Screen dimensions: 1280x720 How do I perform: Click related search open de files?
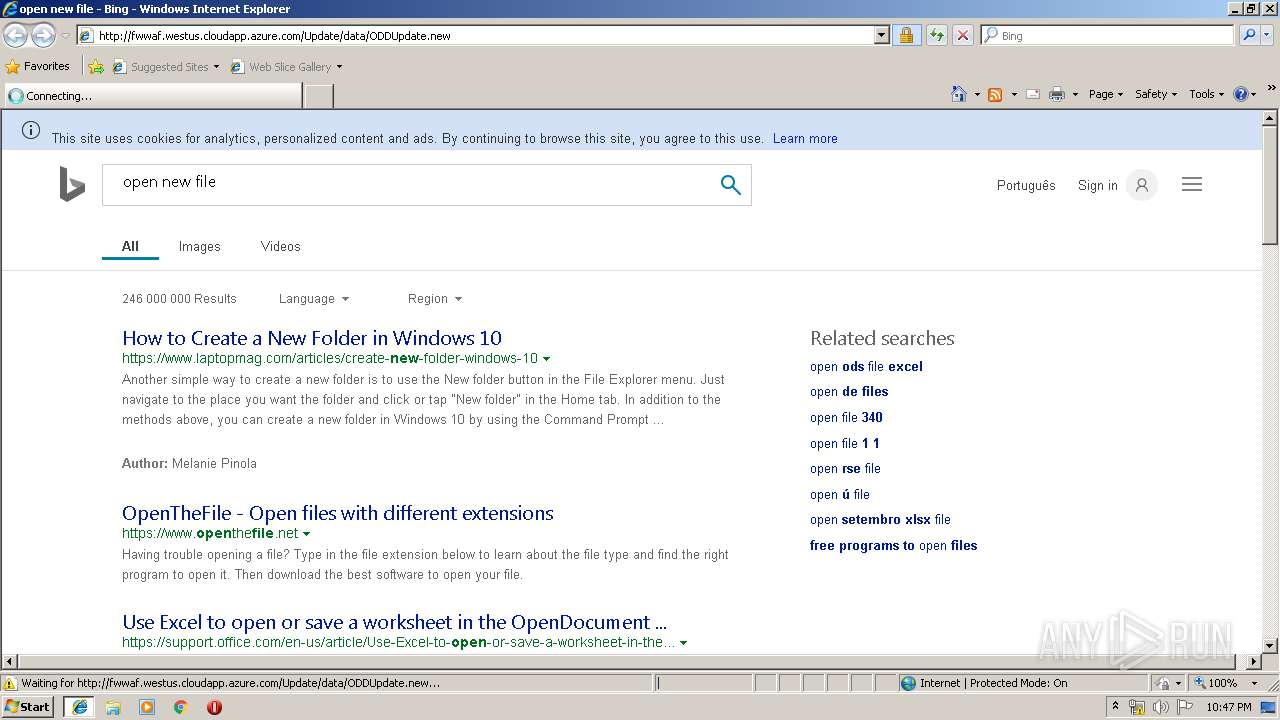pyautogui.click(x=849, y=392)
